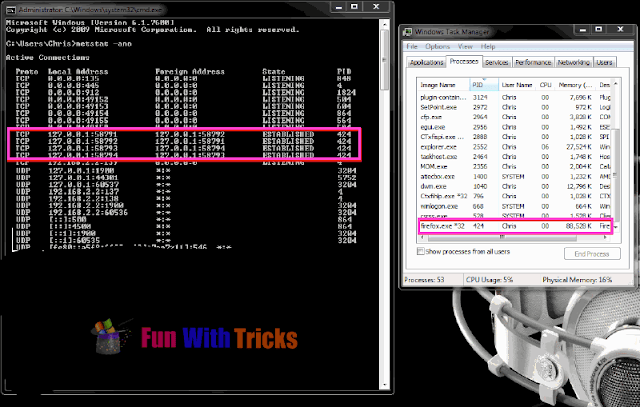Open the Networking tab
Viewport: 640px width, 407px height.
[573, 62]
